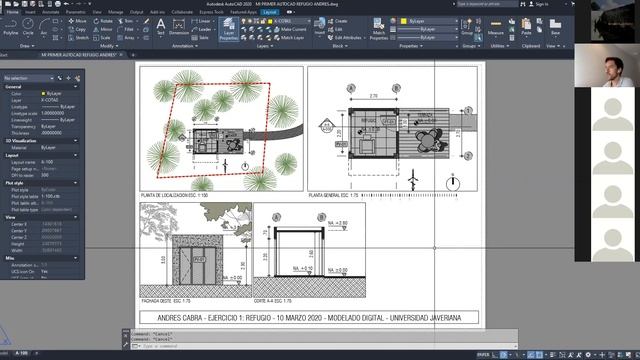640x360 pixels.
Task: Activate the Trim command
Action: point(125,21)
